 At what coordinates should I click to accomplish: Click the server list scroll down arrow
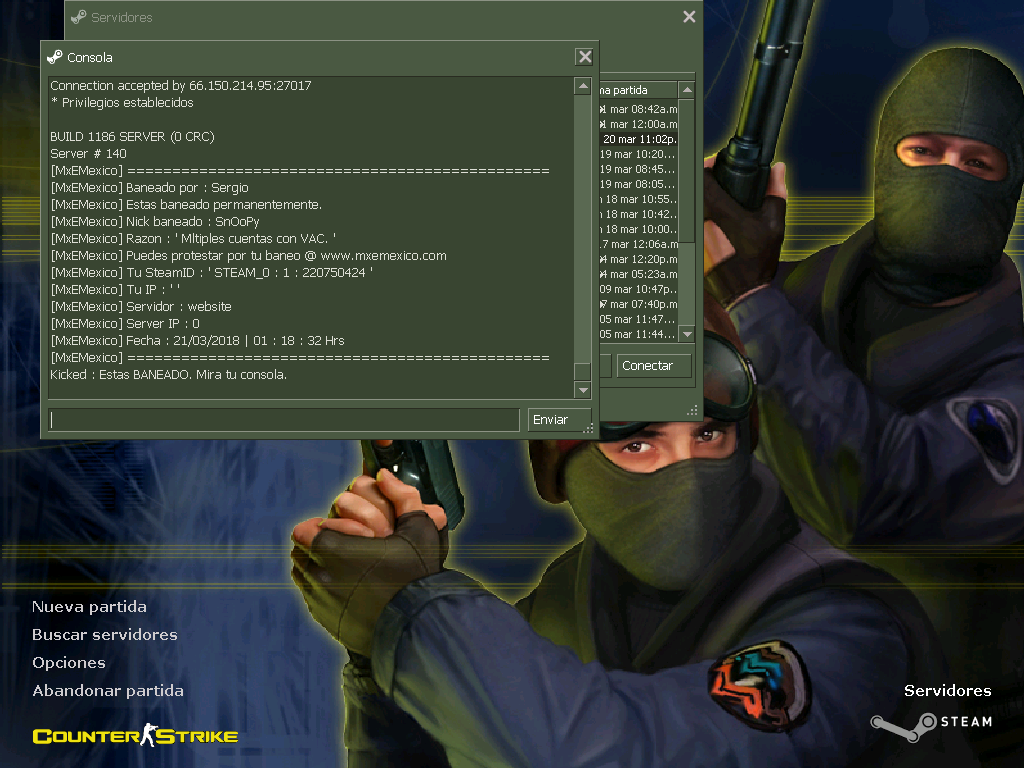coord(686,334)
